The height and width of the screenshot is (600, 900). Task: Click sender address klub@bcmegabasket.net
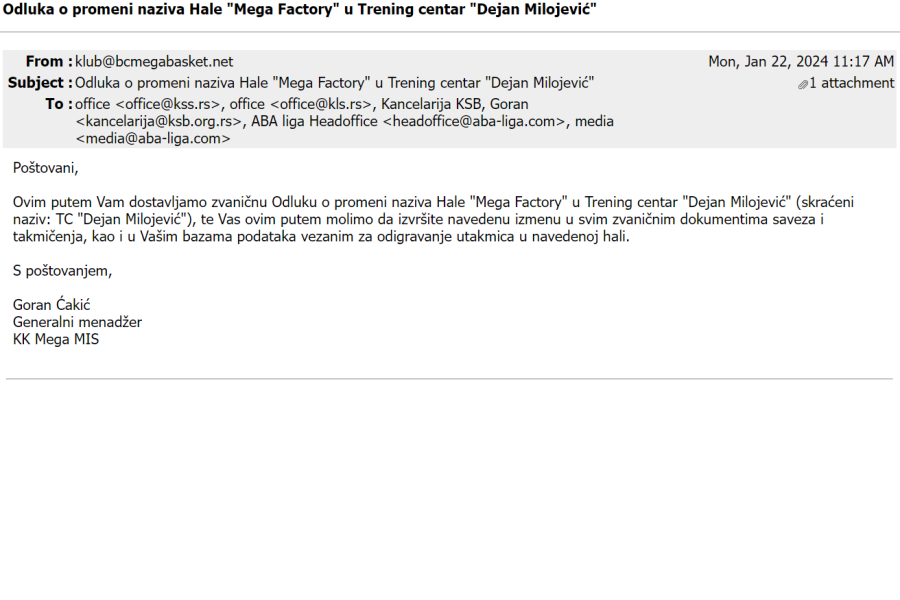point(154,61)
